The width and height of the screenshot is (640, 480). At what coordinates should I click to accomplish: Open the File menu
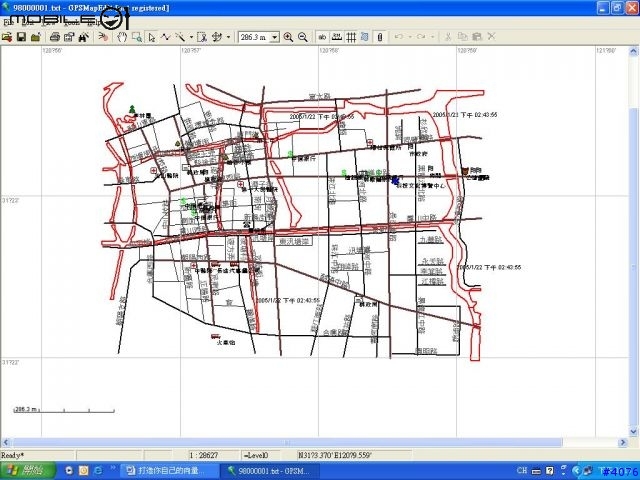tap(7, 22)
